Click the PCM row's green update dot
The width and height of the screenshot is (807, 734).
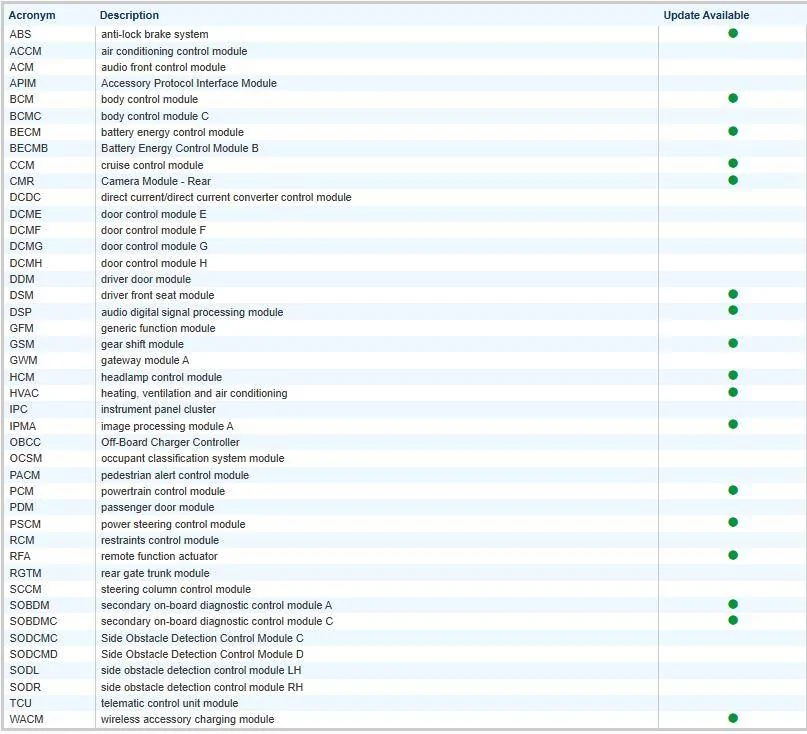pos(733,490)
